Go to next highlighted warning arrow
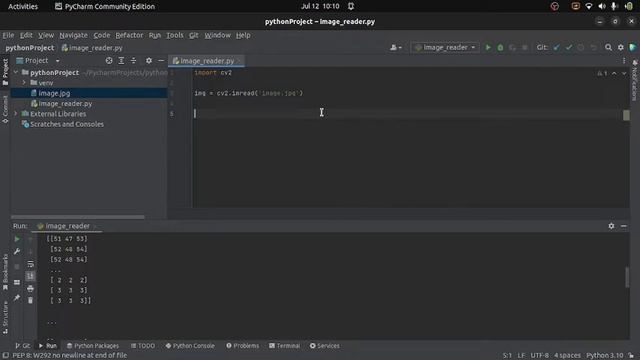Image resolution: width=640 pixels, height=360 pixels. 624,73
